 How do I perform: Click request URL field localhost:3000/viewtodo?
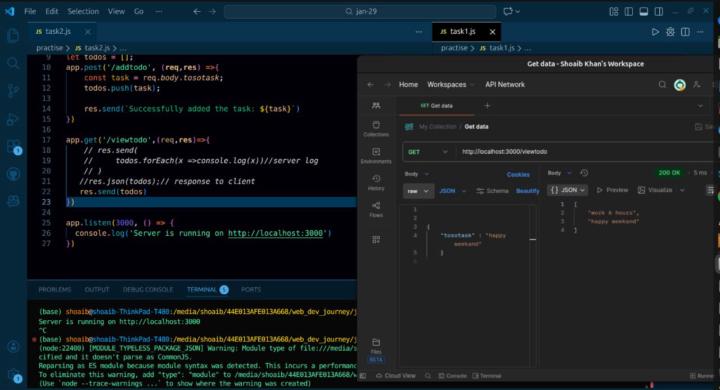[x=584, y=152]
